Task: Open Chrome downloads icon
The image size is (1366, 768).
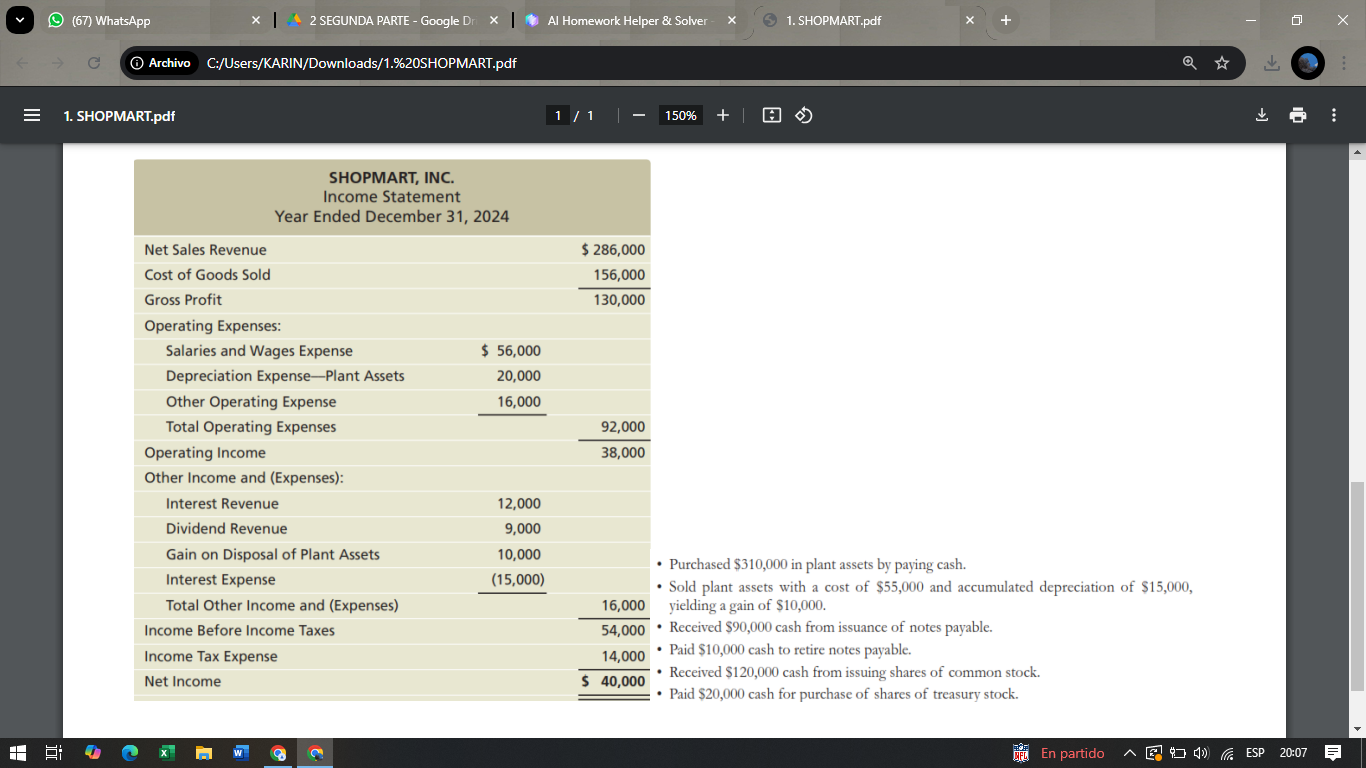Action: 1271,63
